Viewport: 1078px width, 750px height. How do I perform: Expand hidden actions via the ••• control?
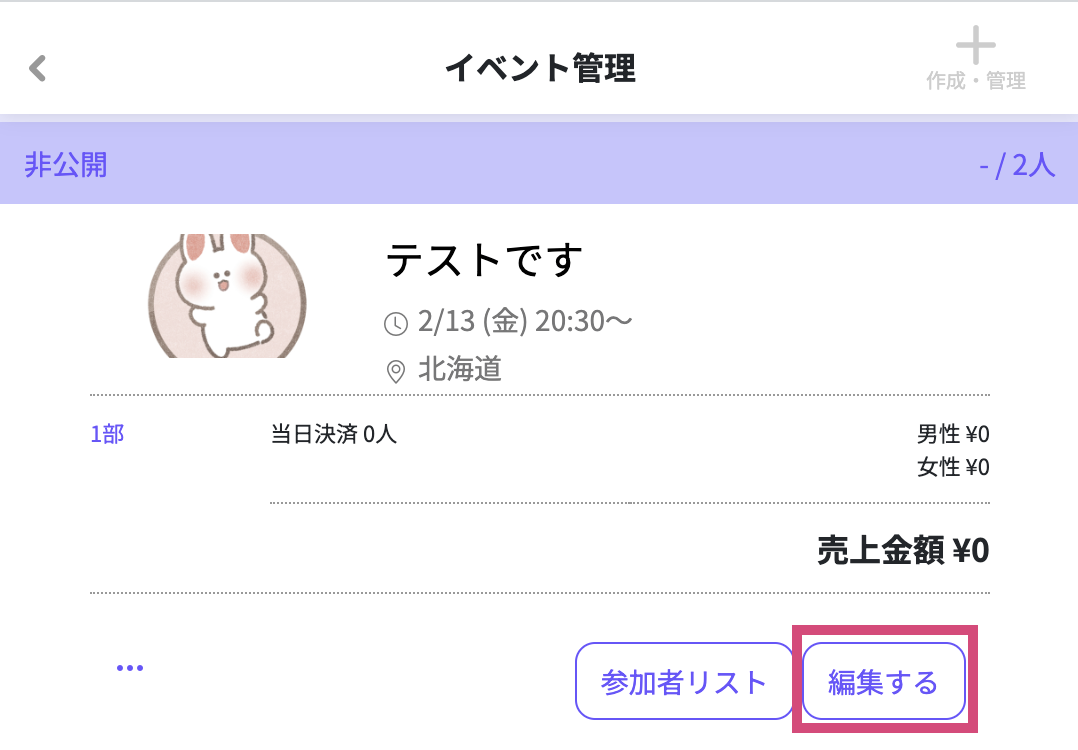[130, 666]
